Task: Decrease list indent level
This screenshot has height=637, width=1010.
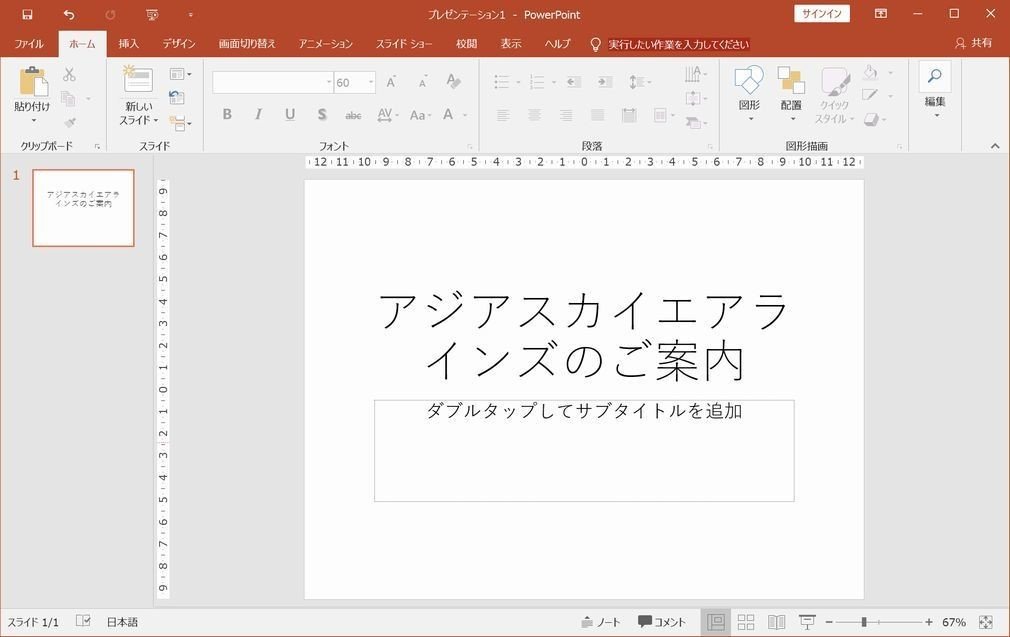Action: click(x=573, y=82)
